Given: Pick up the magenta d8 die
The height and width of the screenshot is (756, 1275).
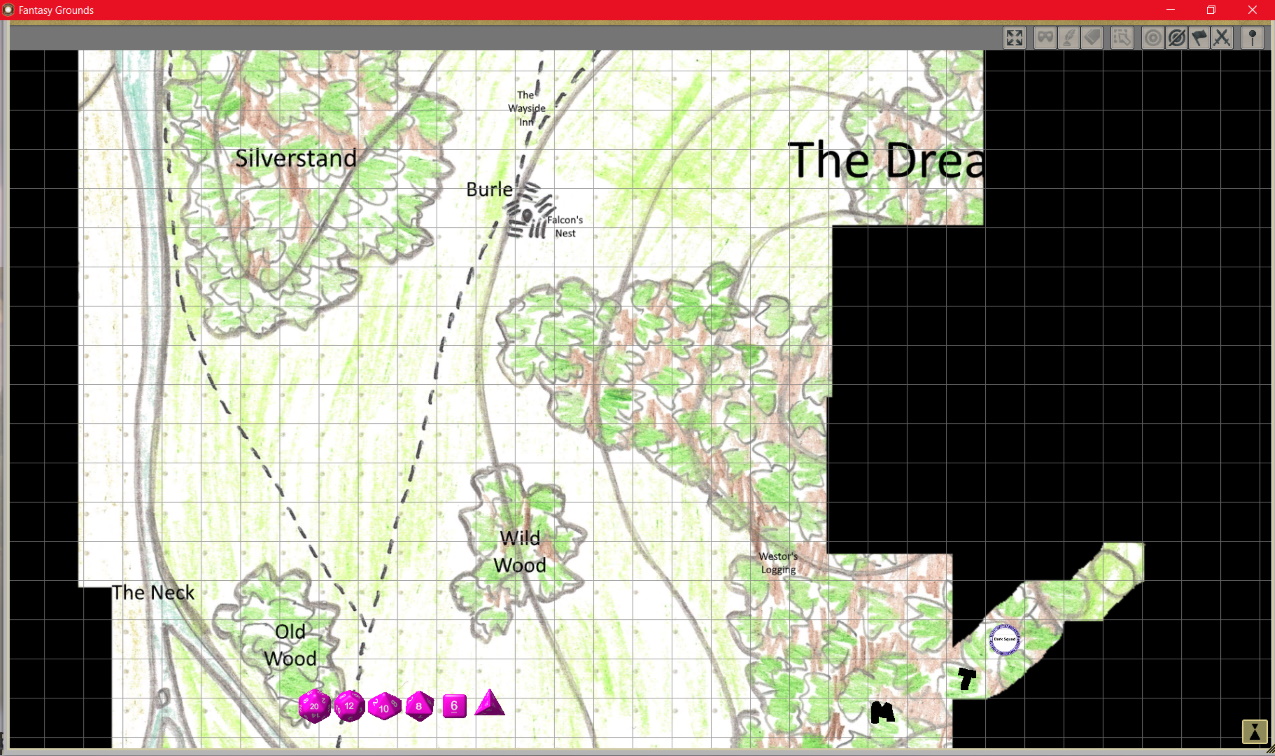Looking at the screenshot, I should click(420, 706).
